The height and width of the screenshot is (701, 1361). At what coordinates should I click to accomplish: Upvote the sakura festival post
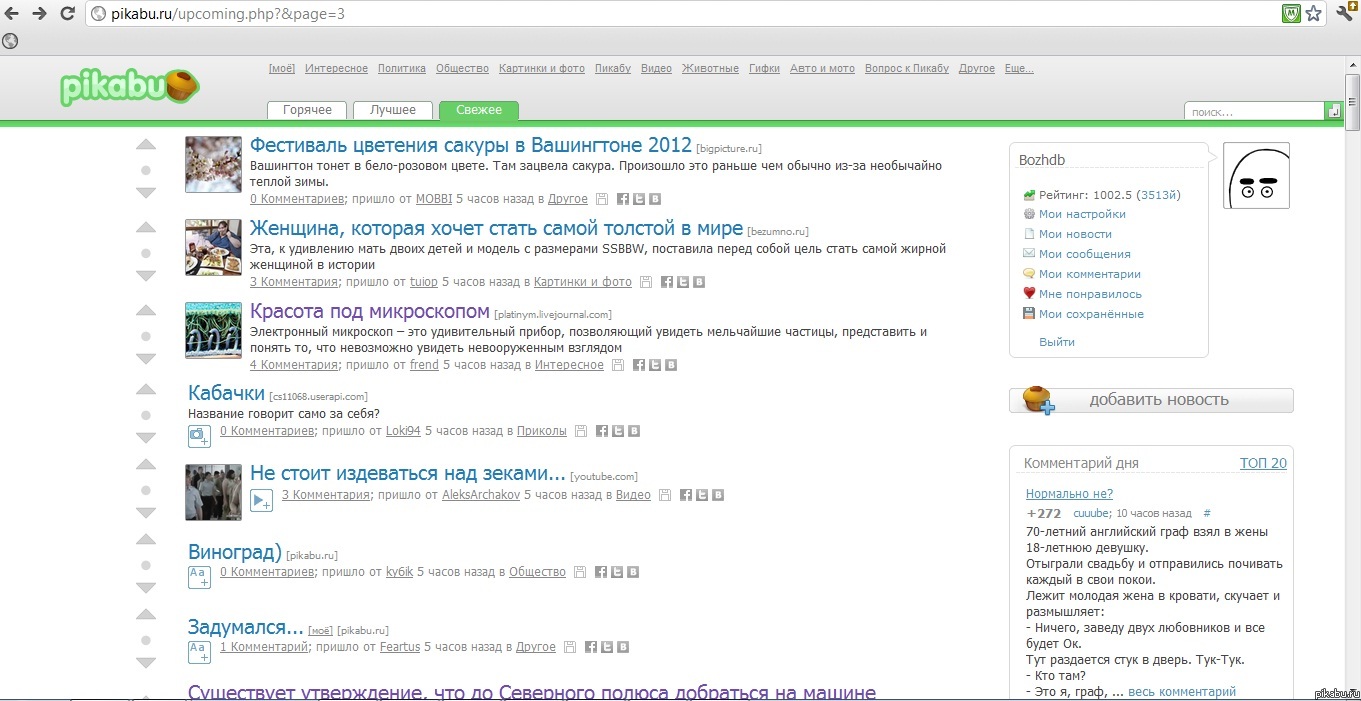pos(145,146)
